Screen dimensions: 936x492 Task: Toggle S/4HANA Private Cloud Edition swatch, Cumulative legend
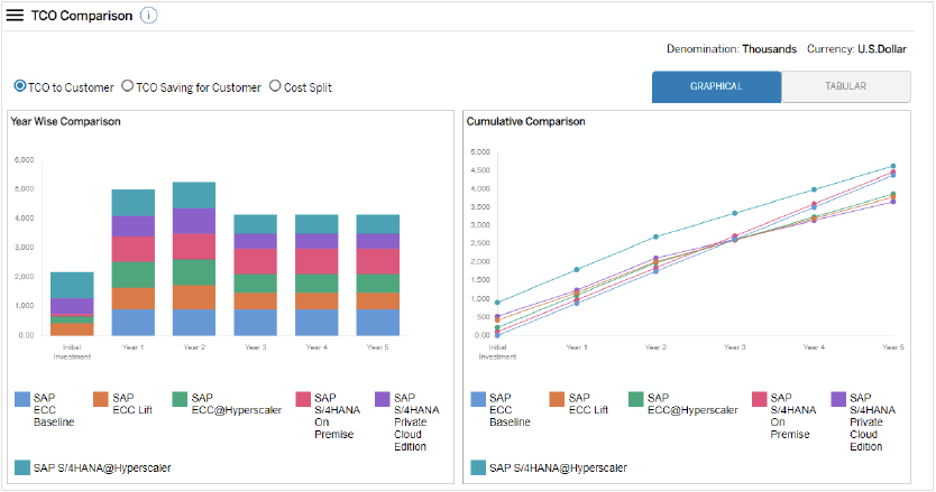tap(839, 399)
